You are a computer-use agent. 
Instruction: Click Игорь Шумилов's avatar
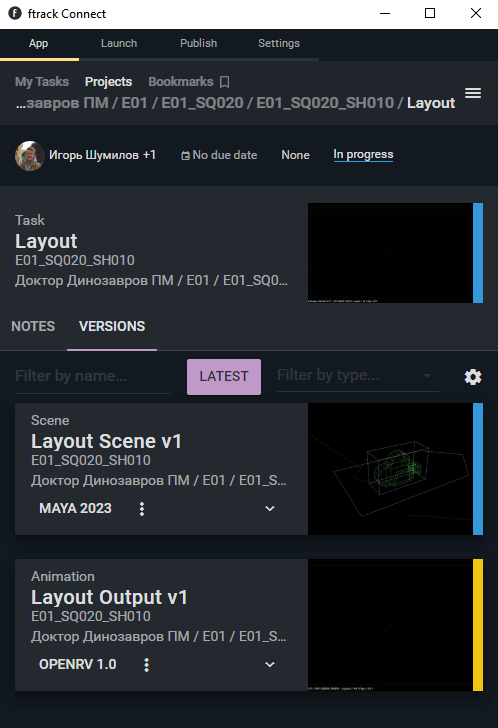pyautogui.click(x=30, y=156)
